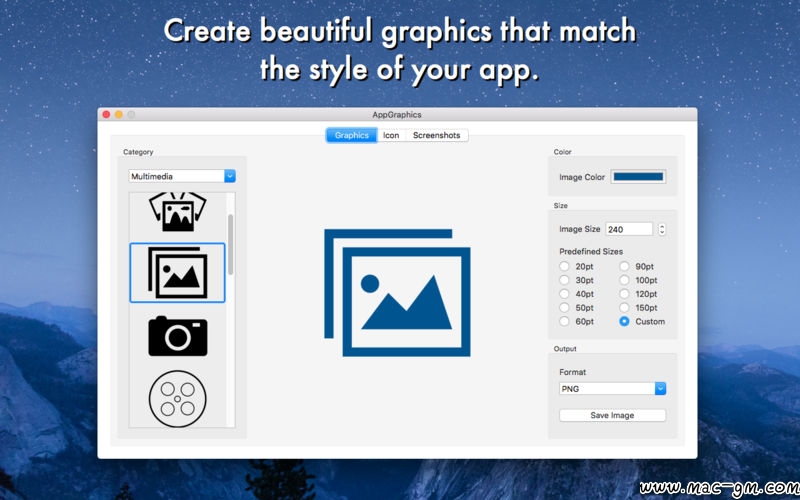Click the Image Size input field
The height and width of the screenshot is (500, 800).
(x=628, y=229)
